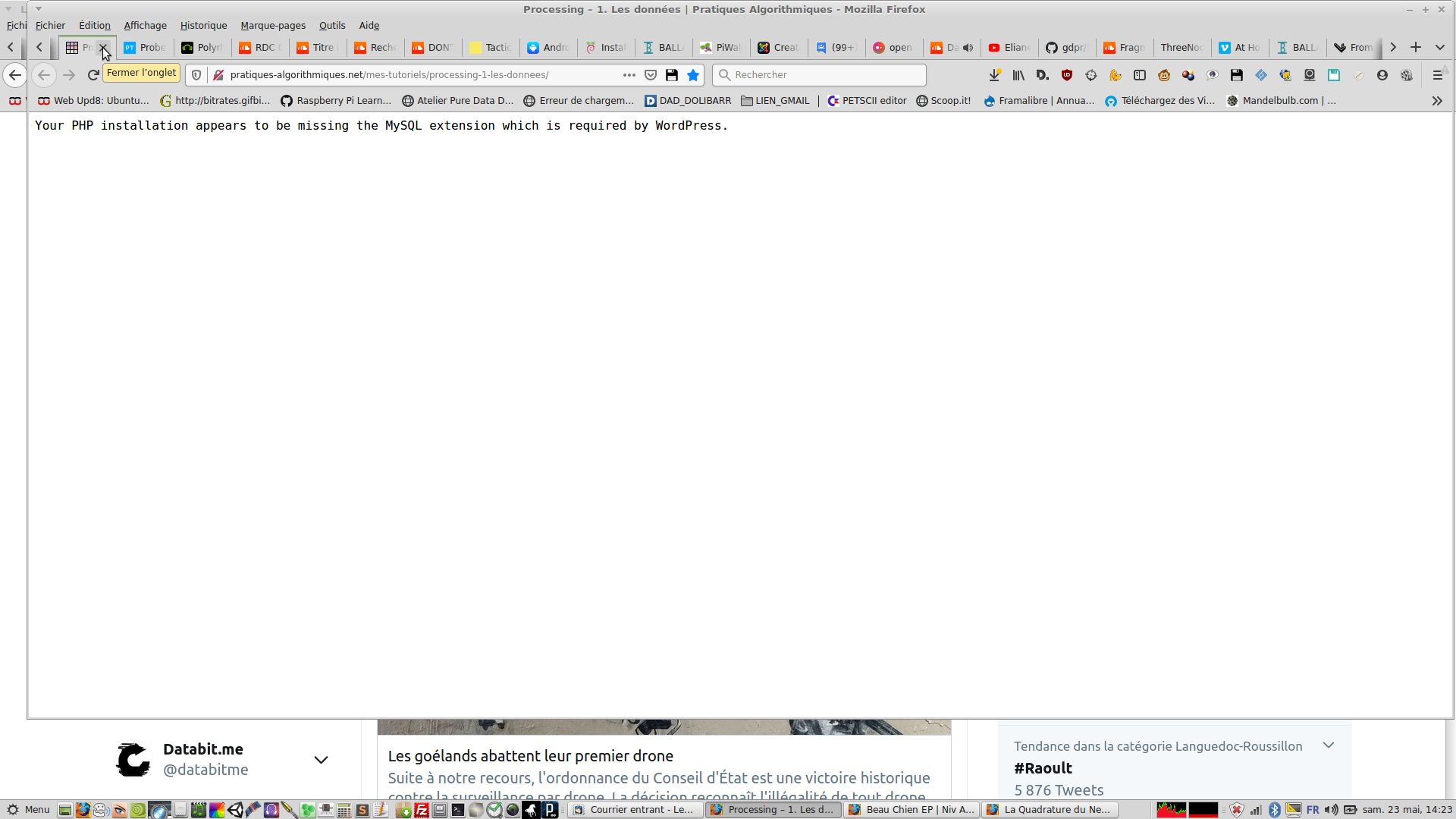Switch to the ThreeNod tab
The width and height of the screenshot is (1456, 819).
pyautogui.click(x=1181, y=48)
